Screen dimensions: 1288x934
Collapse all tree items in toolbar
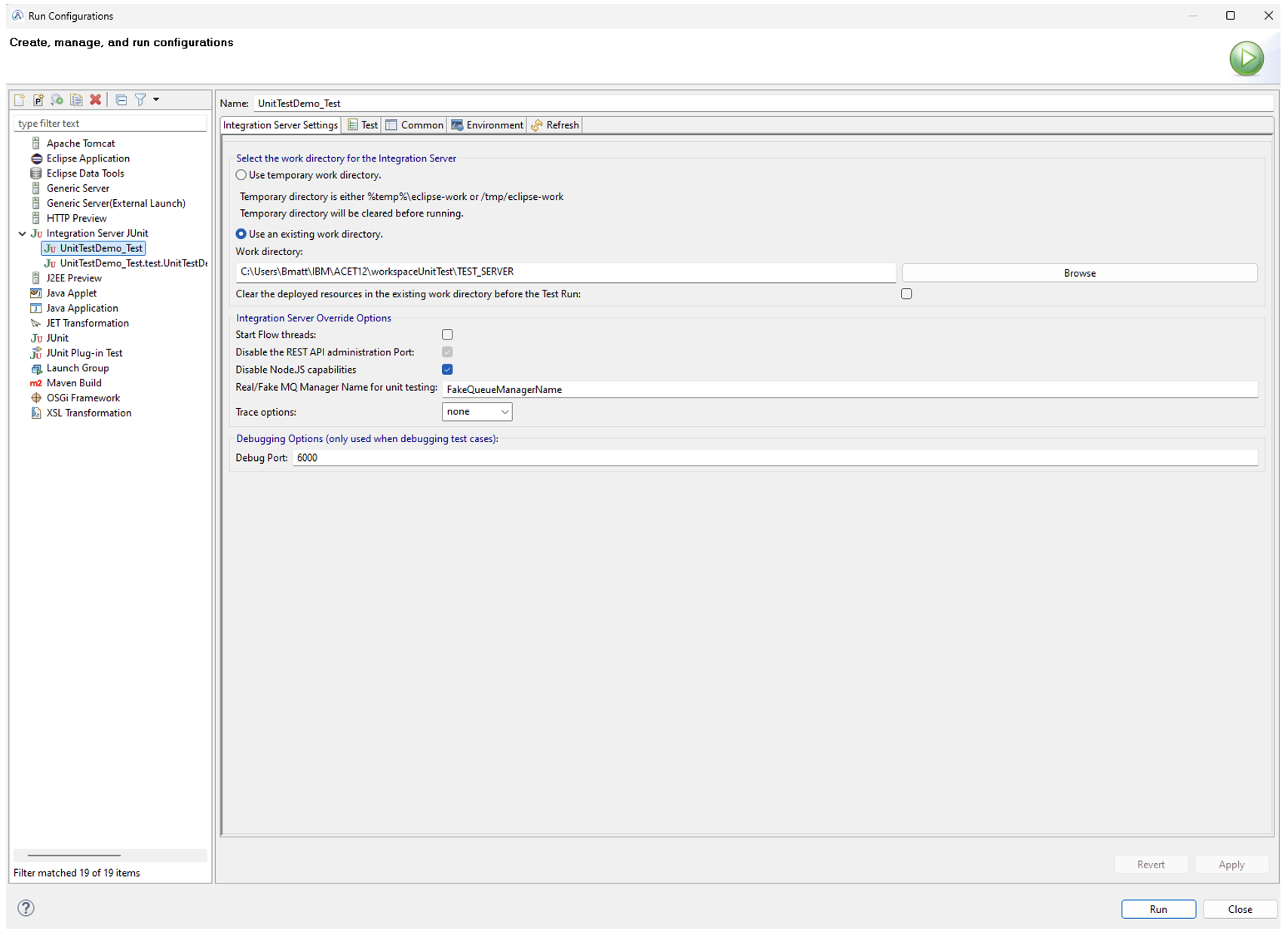pos(121,100)
